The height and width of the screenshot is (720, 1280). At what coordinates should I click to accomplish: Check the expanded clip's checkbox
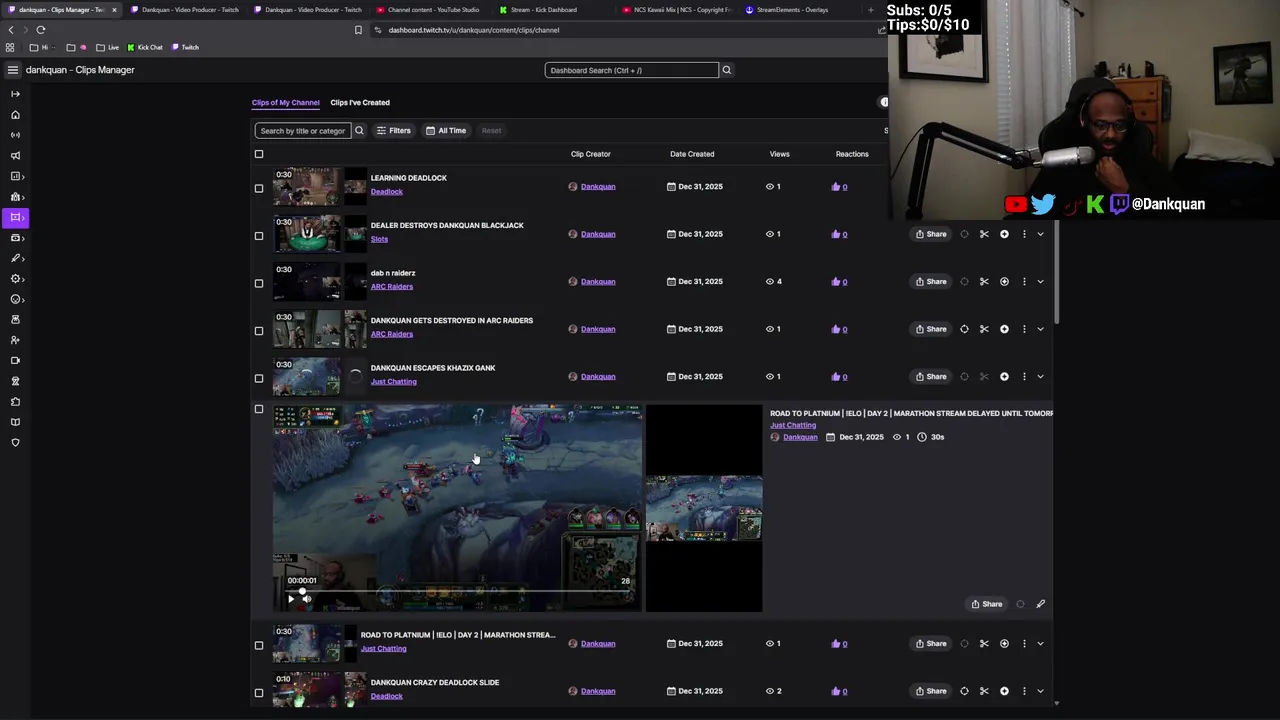[259, 409]
